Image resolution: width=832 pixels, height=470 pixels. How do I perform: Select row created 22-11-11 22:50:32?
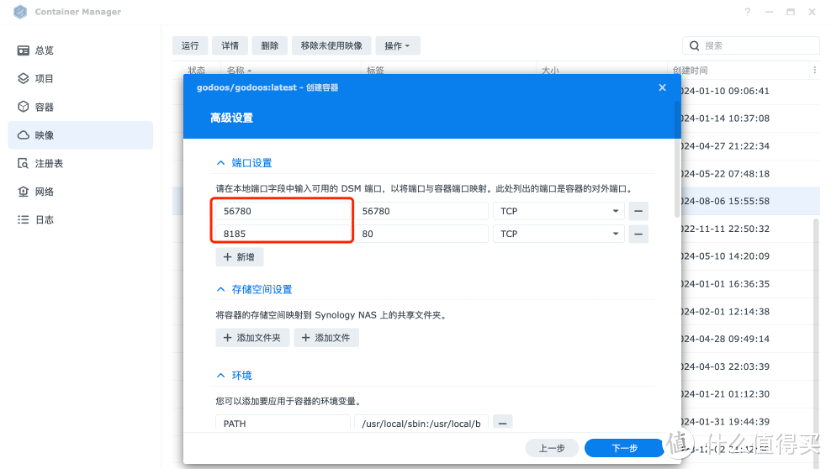[750, 229]
